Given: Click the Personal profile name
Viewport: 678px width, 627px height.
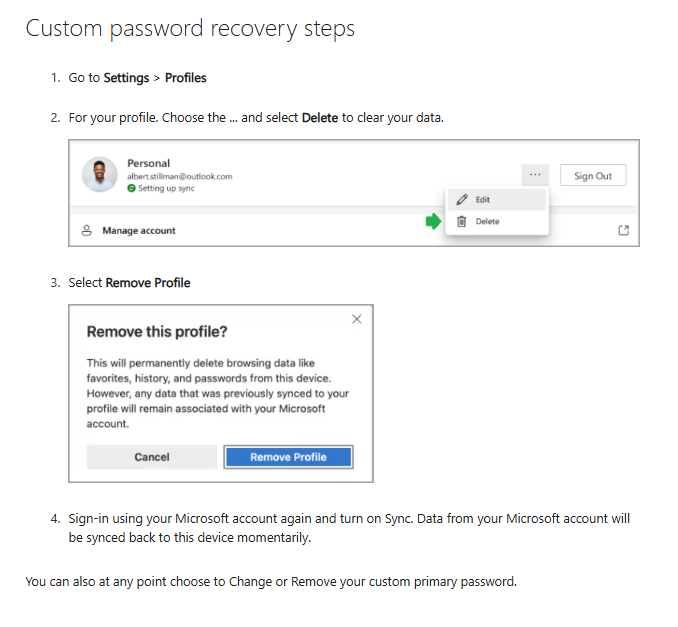Looking at the screenshot, I should pos(148,163).
